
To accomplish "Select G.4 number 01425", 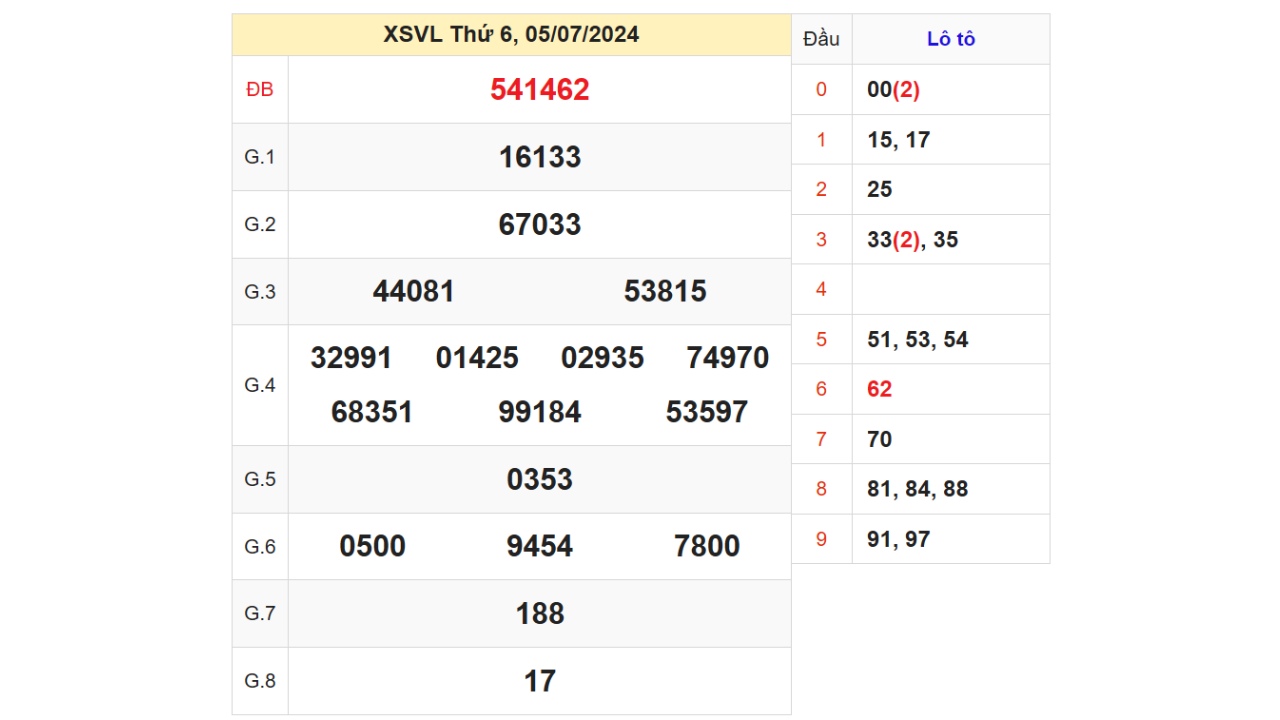I will coord(477,358).
